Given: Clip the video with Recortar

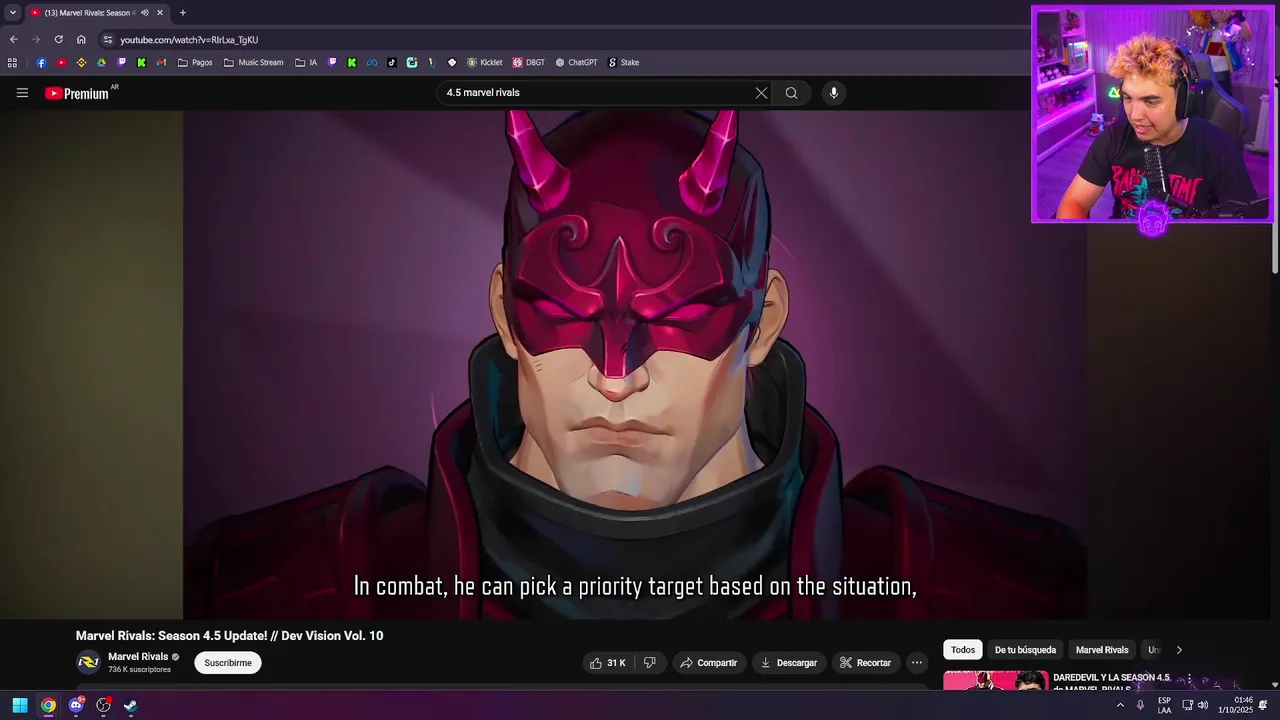Looking at the screenshot, I should coord(865,663).
